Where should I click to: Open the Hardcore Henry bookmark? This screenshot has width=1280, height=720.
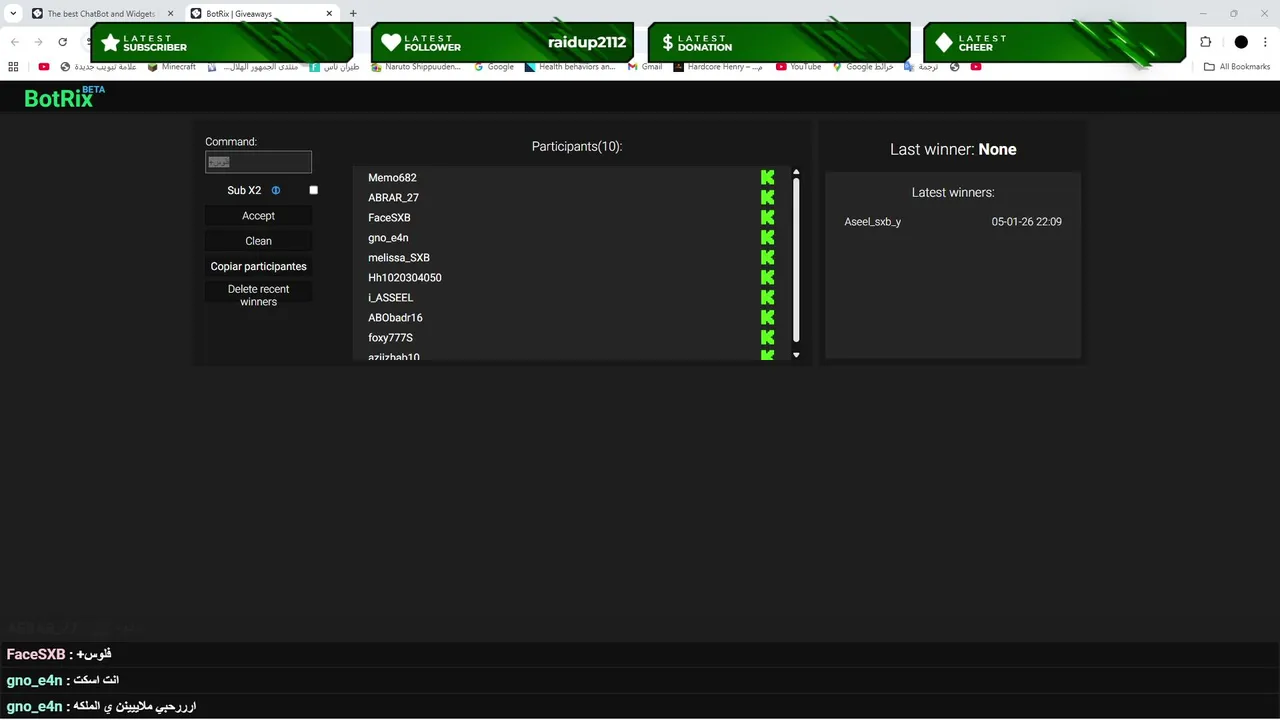pos(718,67)
